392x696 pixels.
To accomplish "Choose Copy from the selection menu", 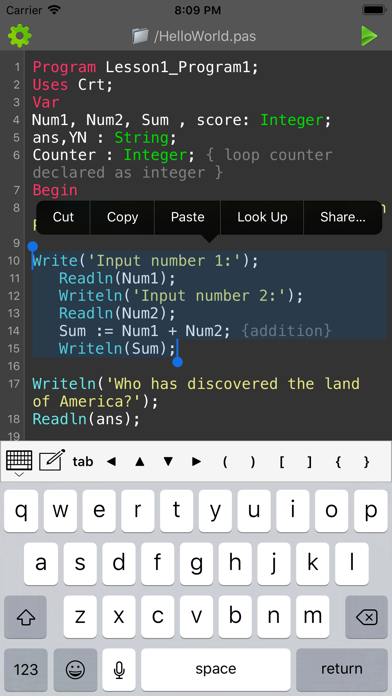I will click(122, 217).
